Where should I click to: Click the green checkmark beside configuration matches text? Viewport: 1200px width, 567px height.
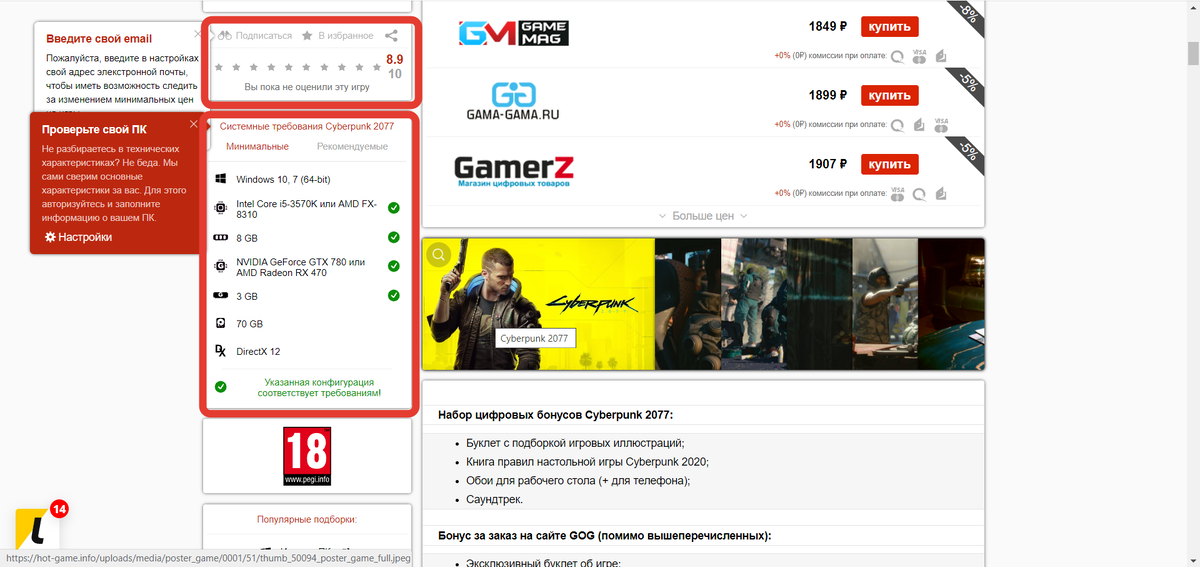tap(220, 387)
